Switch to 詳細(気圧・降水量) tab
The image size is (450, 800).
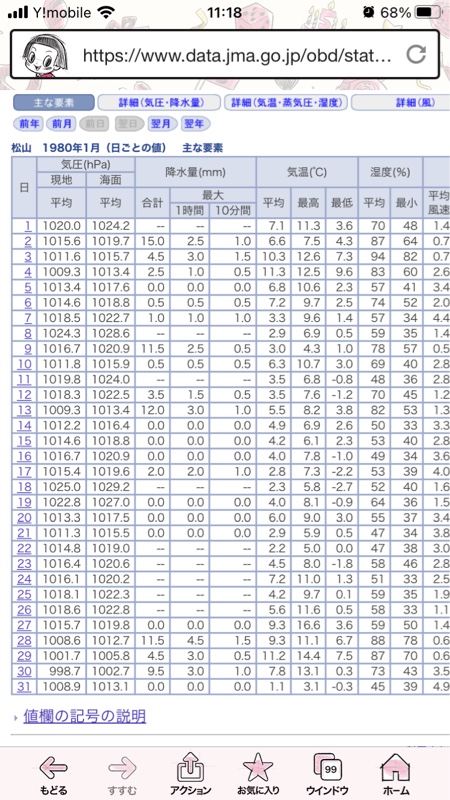coord(159,103)
